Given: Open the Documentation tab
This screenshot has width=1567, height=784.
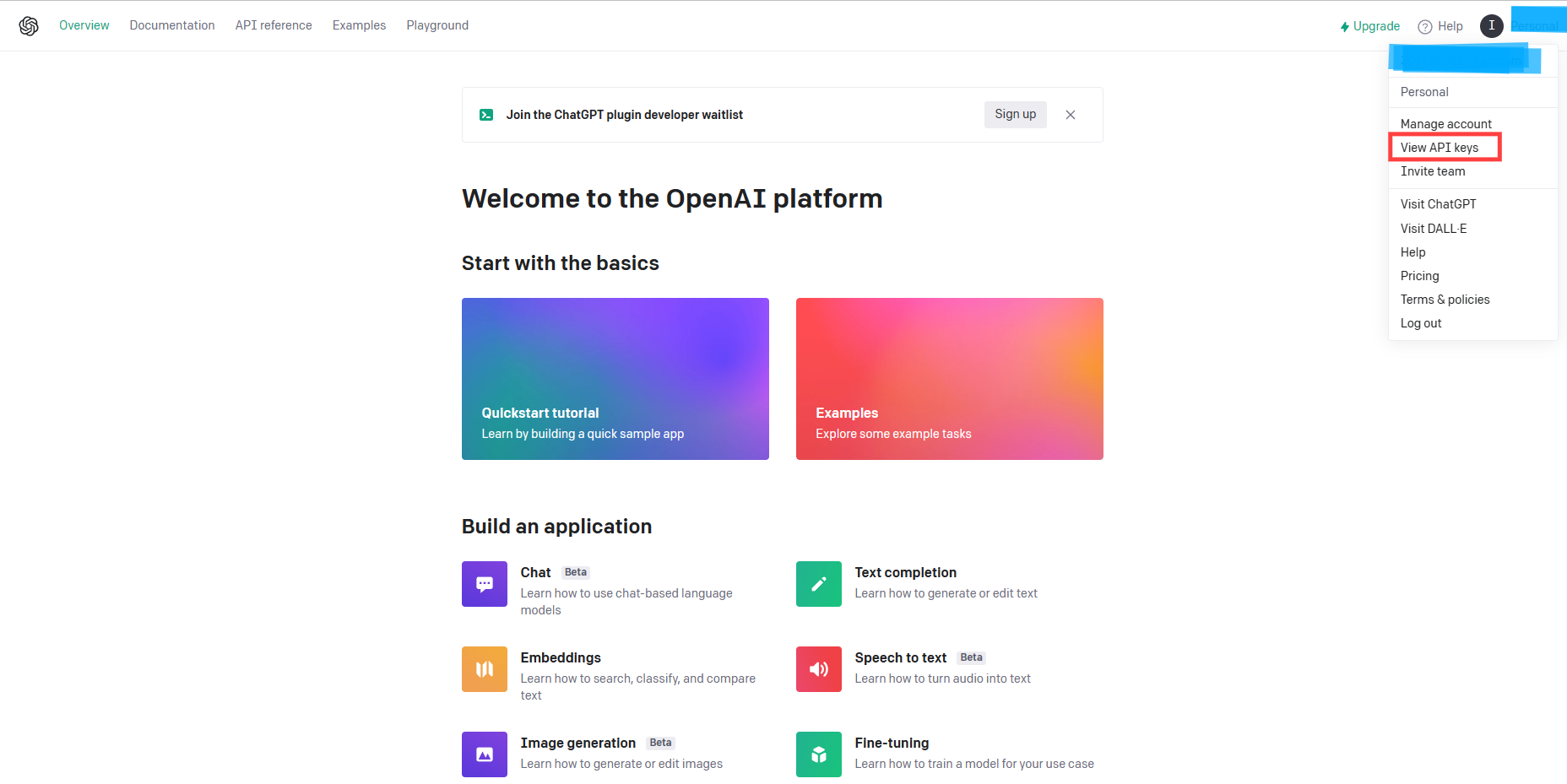Looking at the screenshot, I should pos(172,25).
